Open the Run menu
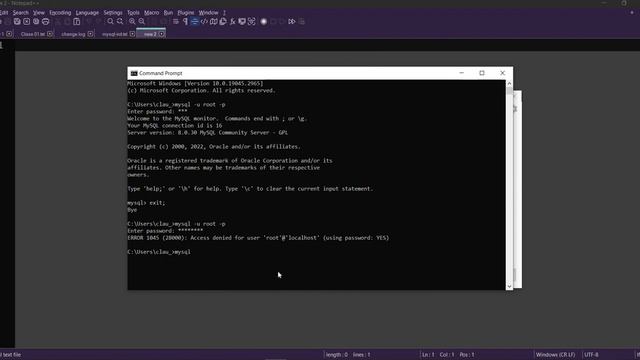The width and height of the screenshot is (640, 360). tap(168, 13)
